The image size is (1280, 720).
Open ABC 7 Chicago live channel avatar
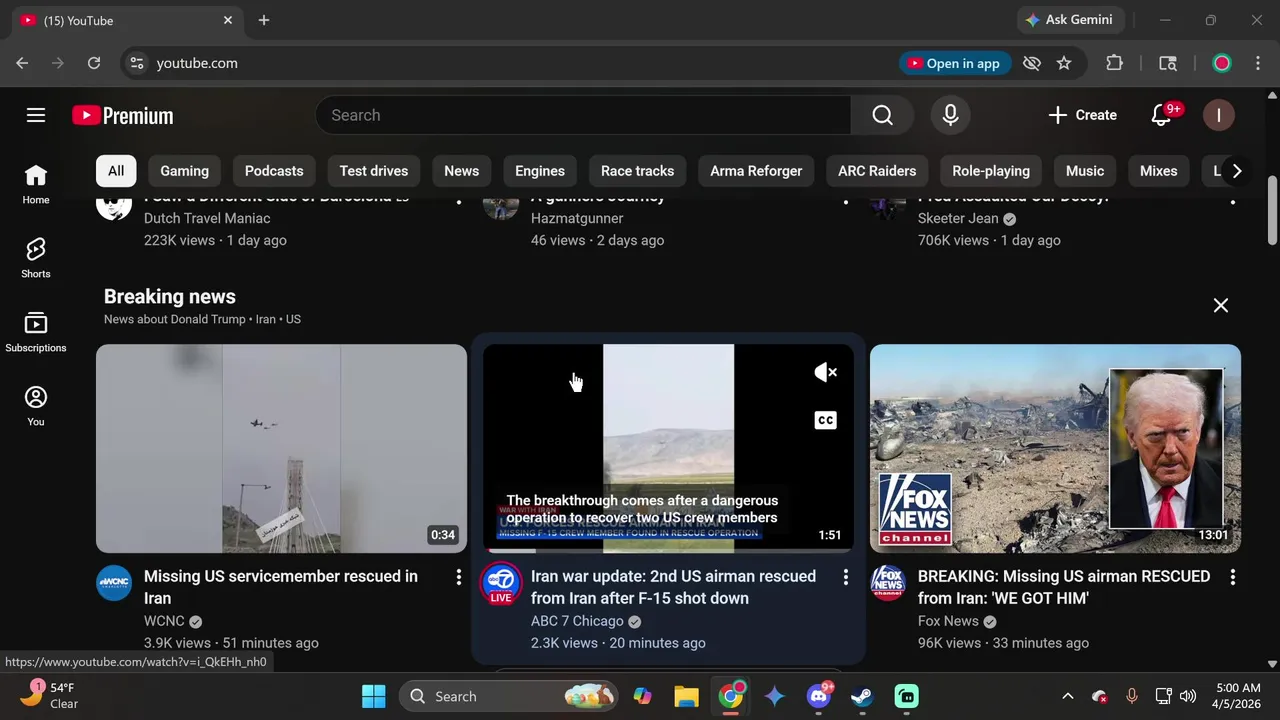(501, 584)
